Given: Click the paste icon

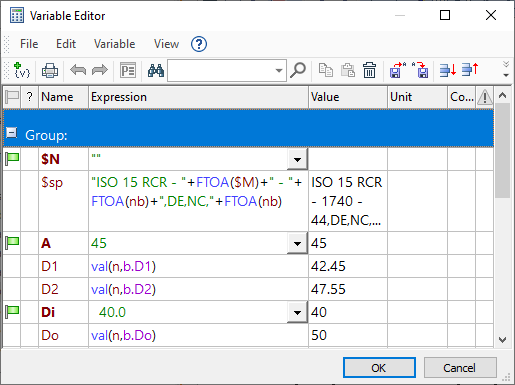Looking at the screenshot, I should coord(348,70).
